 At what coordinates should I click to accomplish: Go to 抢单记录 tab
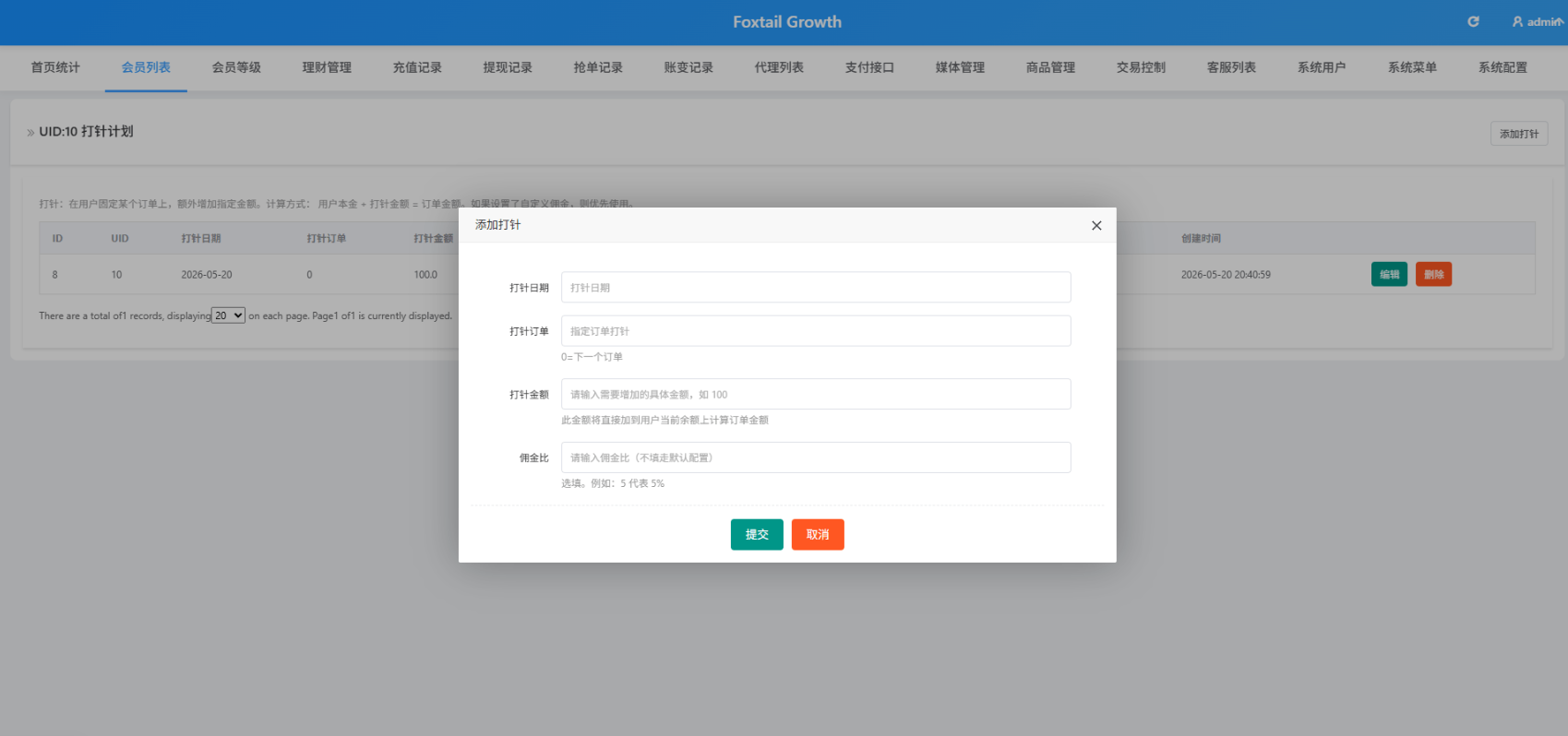(x=598, y=67)
